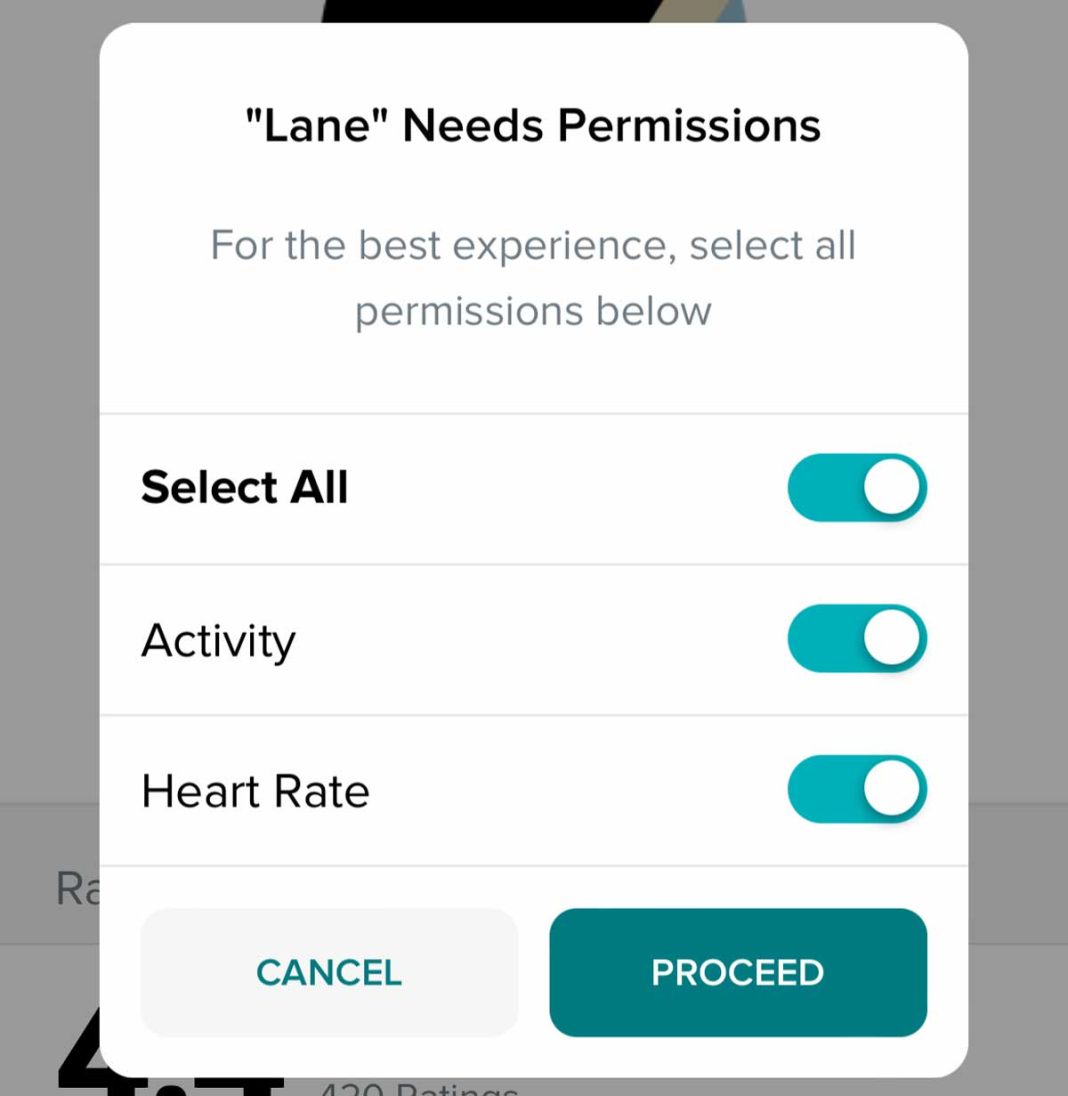Click the white dialog card area
This screenshot has width=1068, height=1096.
(533, 370)
